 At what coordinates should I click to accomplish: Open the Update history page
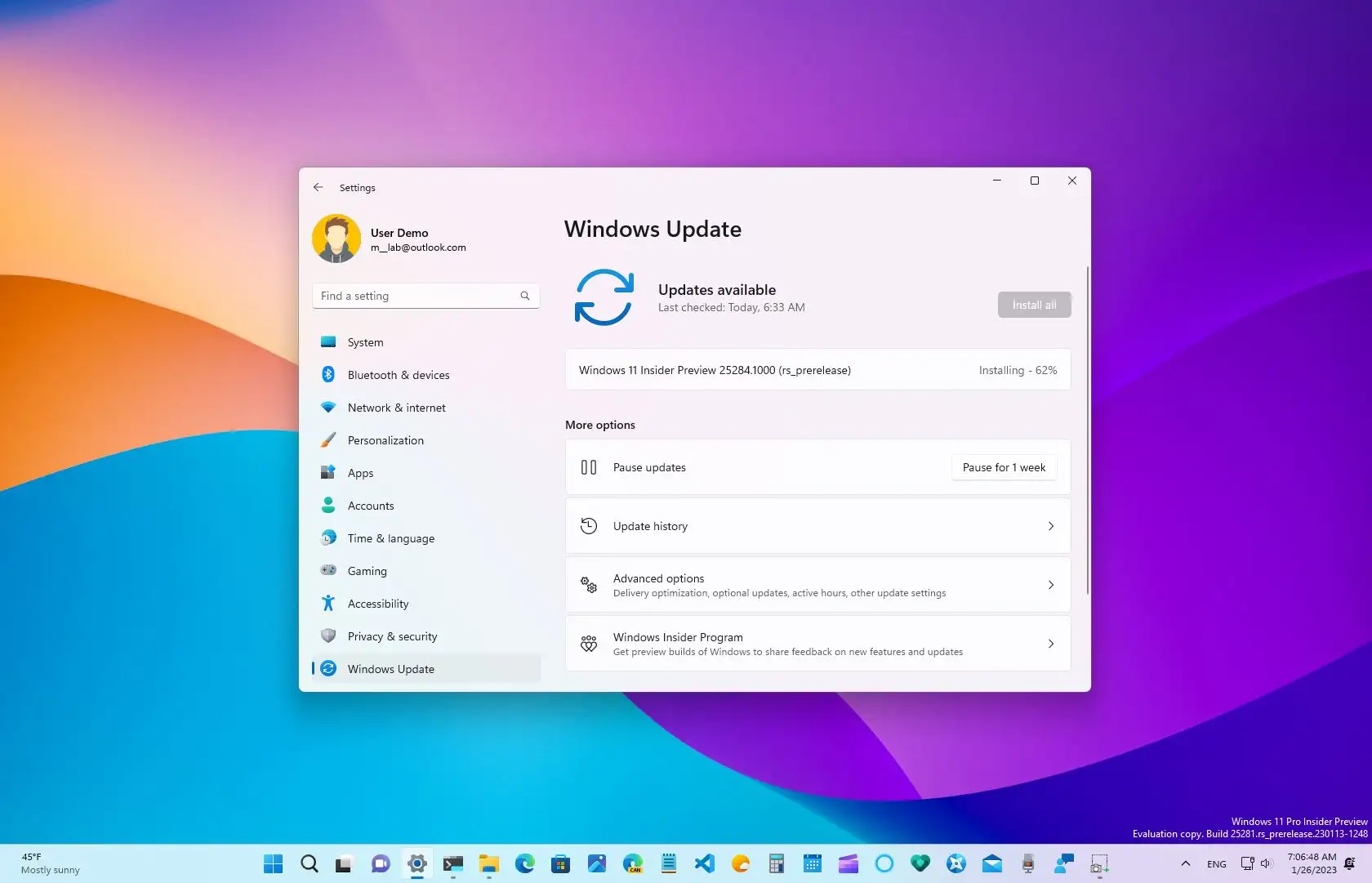click(x=817, y=526)
